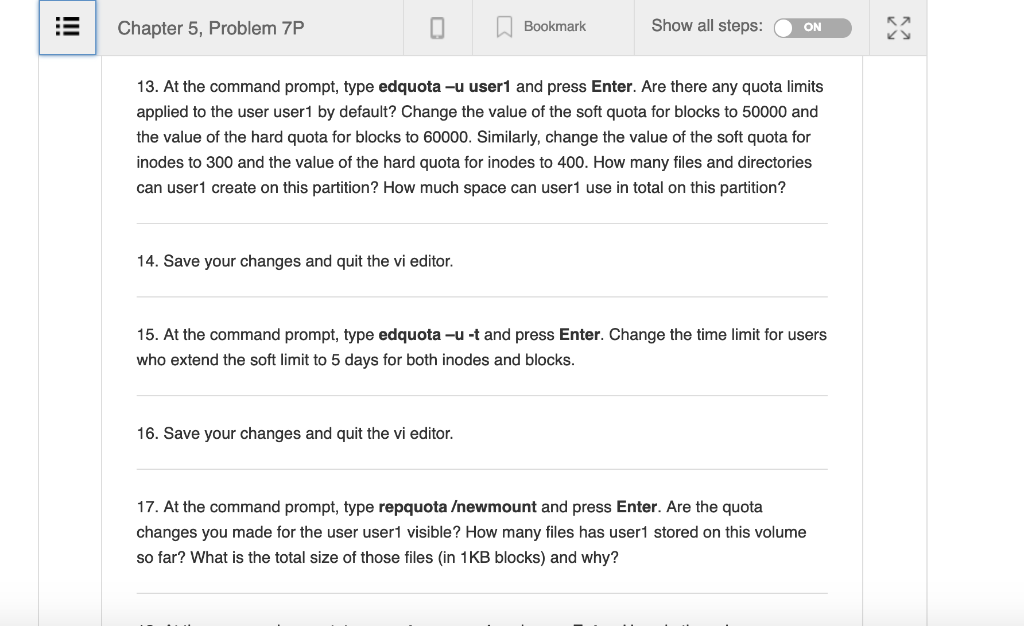Expand the solution to fullscreen

(899, 28)
